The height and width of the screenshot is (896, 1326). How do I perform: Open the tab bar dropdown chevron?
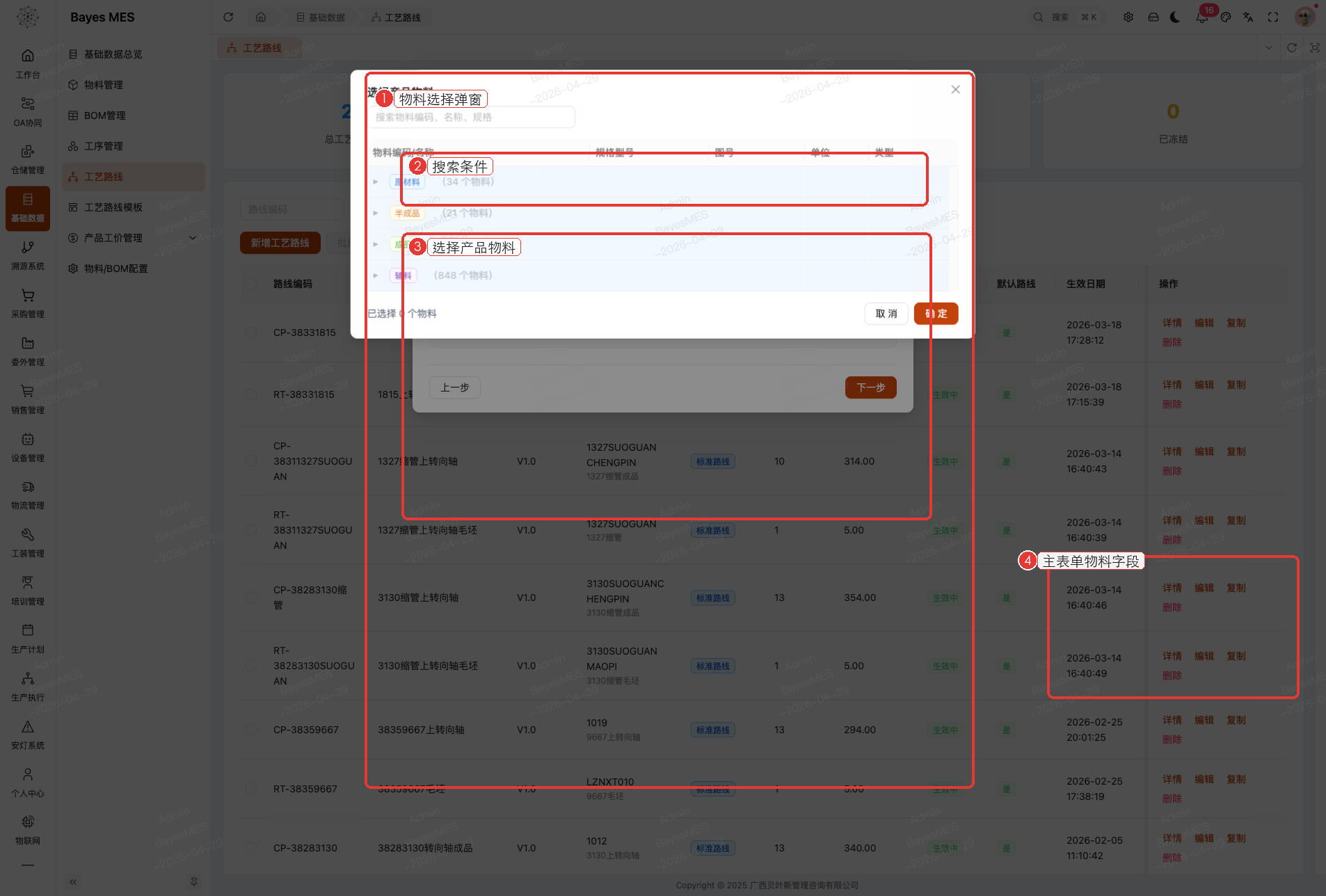pyautogui.click(x=1269, y=48)
